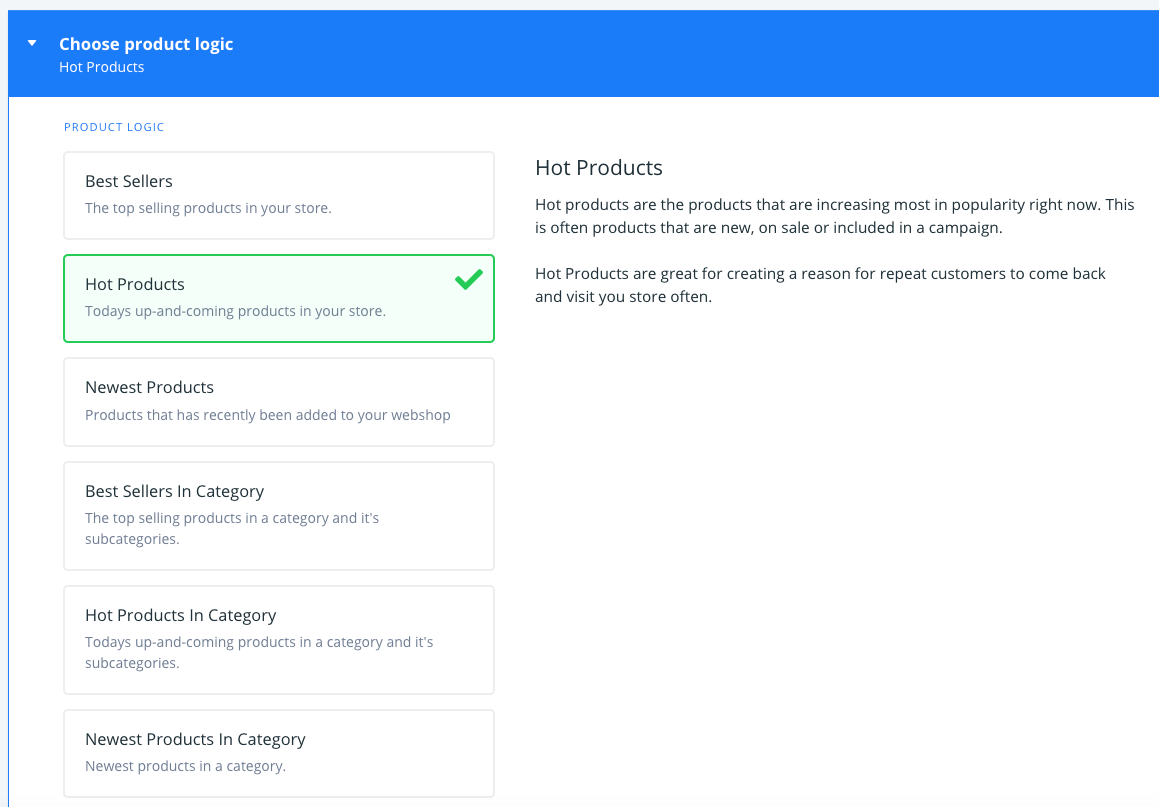Select Newest Products In Category card
The height and width of the screenshot is (807, 1159).
coord(278,752)
